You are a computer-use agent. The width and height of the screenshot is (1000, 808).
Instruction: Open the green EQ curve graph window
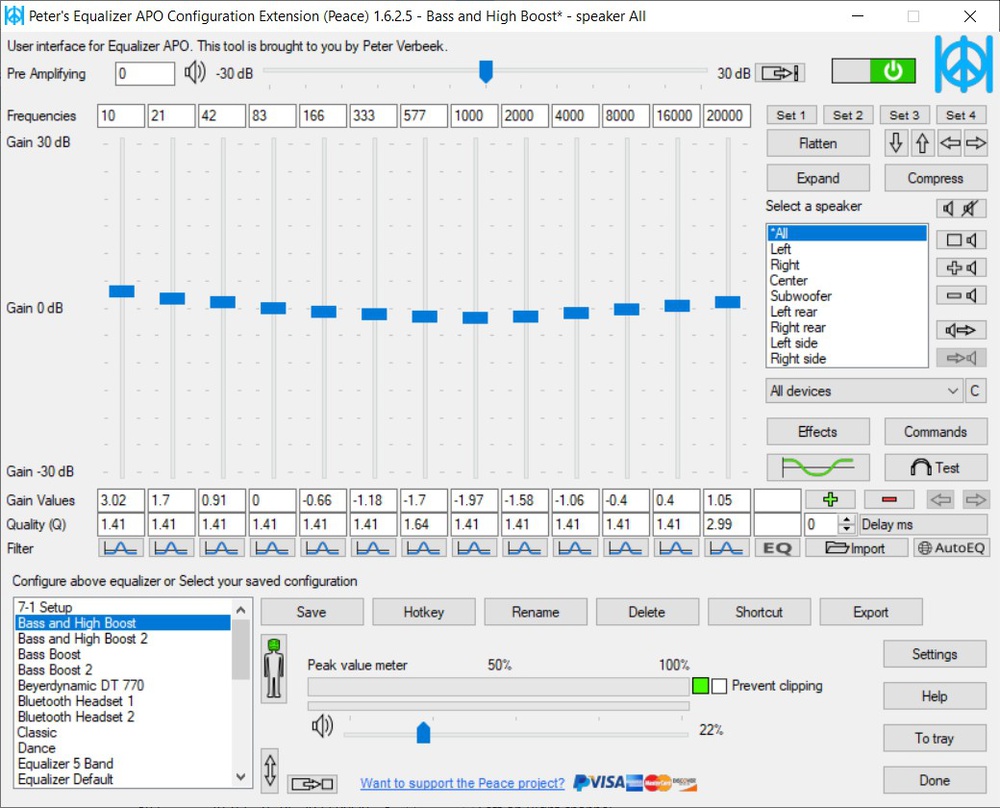817,467
